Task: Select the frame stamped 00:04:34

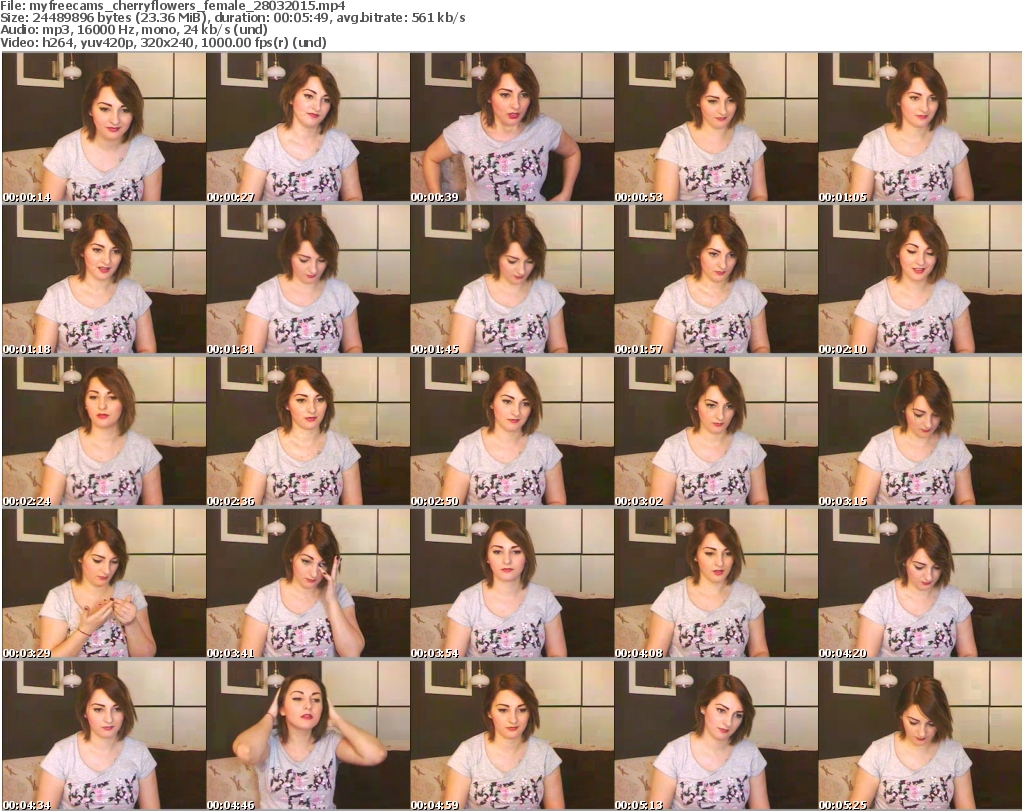Action: (x=104, y=736)
